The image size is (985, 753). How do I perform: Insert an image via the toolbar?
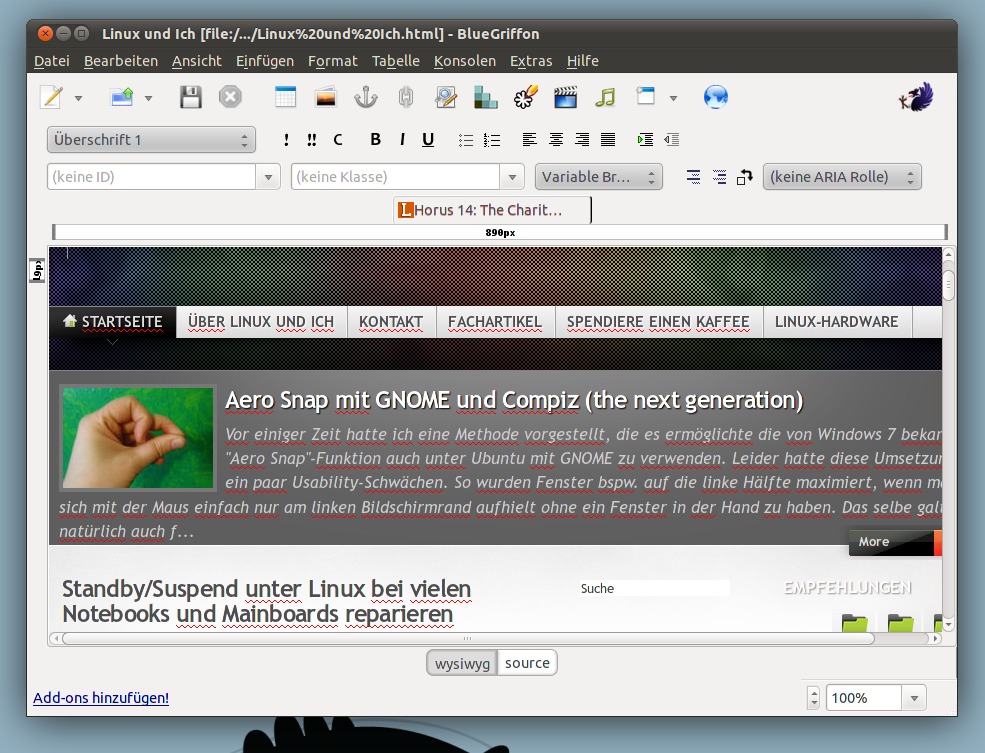click(x=325, y=96)
